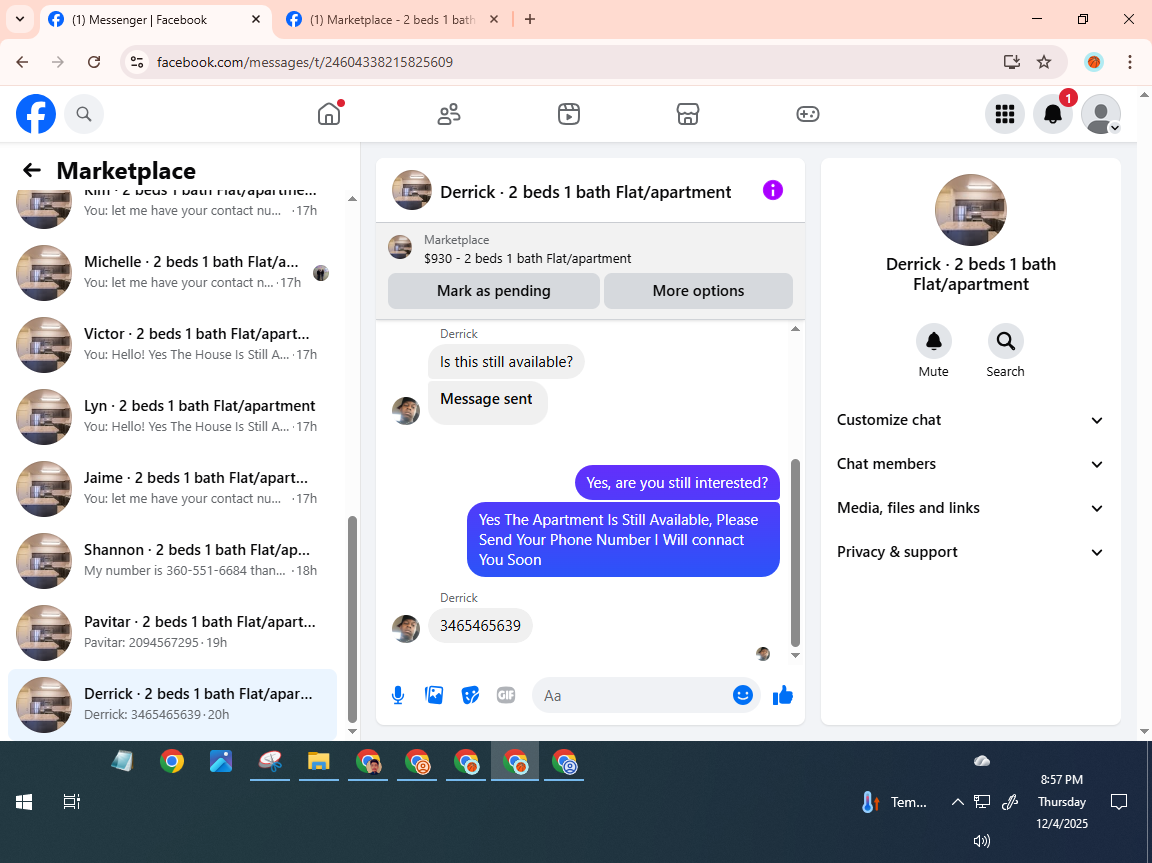The height and width of the screenshot is (863, 1152).
Task: Click More options button
Action: 698,291
